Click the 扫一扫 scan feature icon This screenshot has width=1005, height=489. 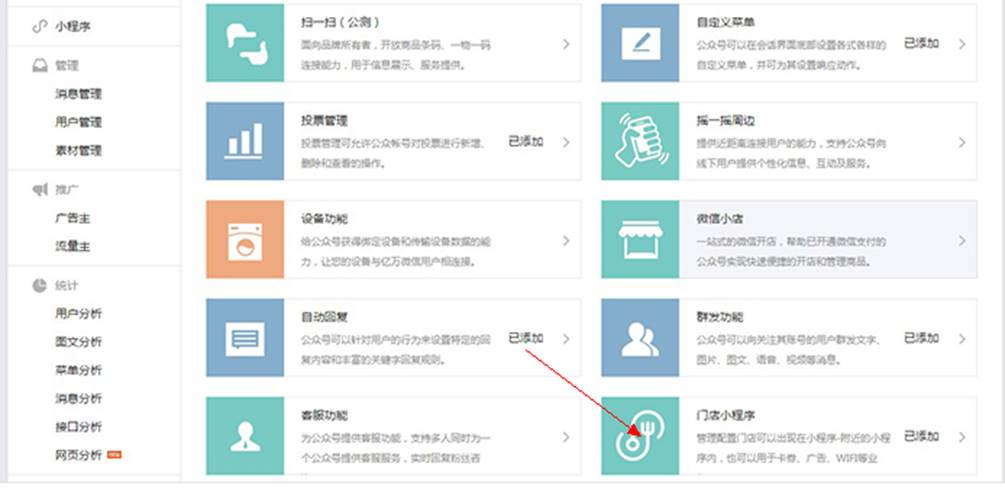(244, 43)
